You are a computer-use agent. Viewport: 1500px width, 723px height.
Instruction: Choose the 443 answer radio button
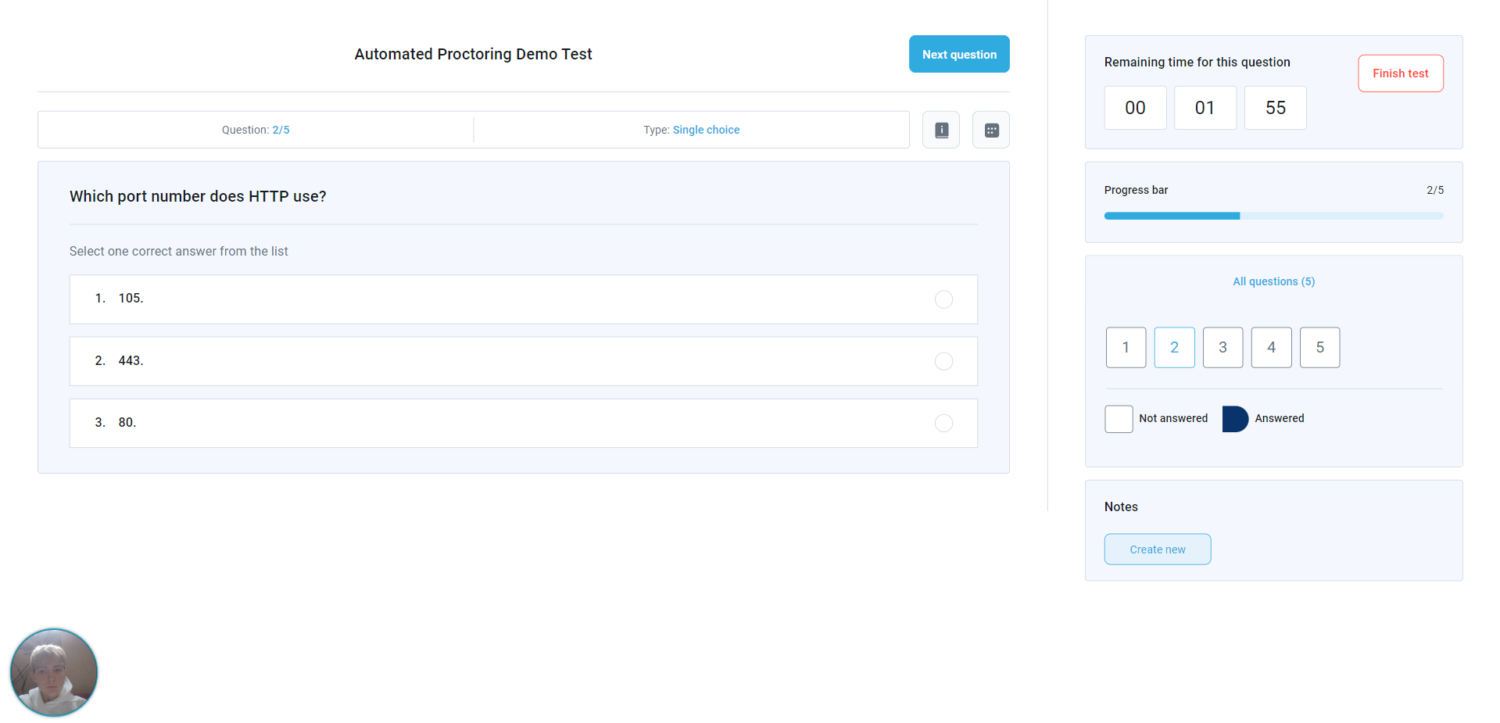click(x=943, y=361)
